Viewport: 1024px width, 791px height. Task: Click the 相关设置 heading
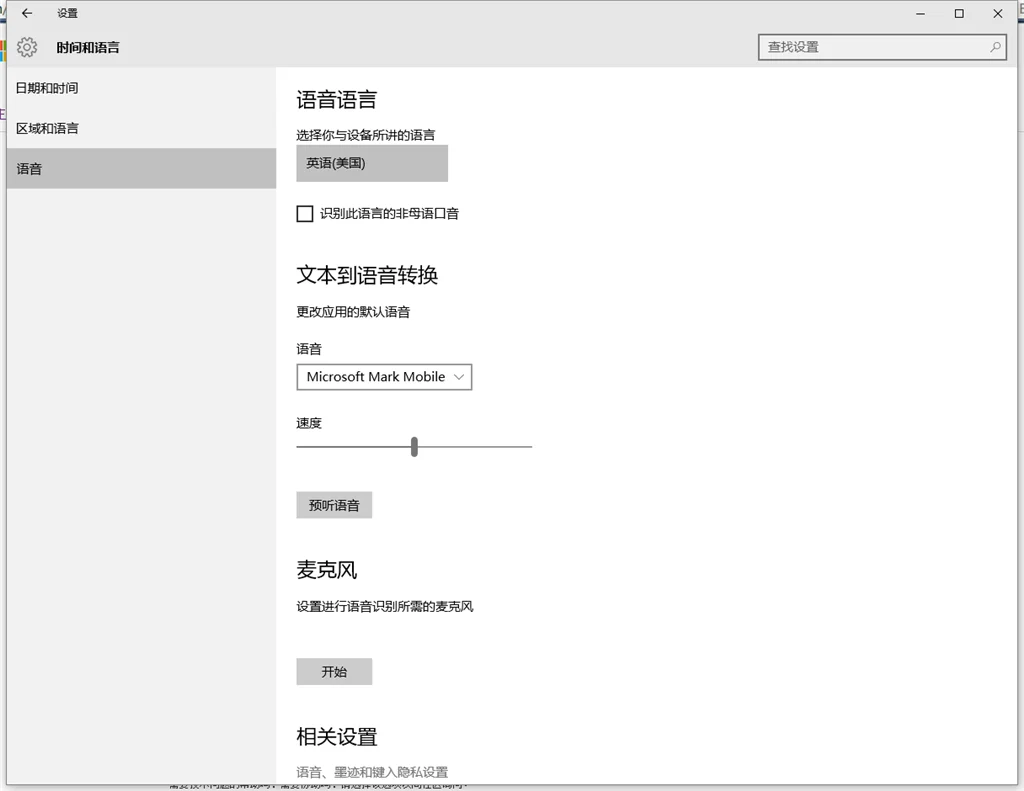[336, 736]
